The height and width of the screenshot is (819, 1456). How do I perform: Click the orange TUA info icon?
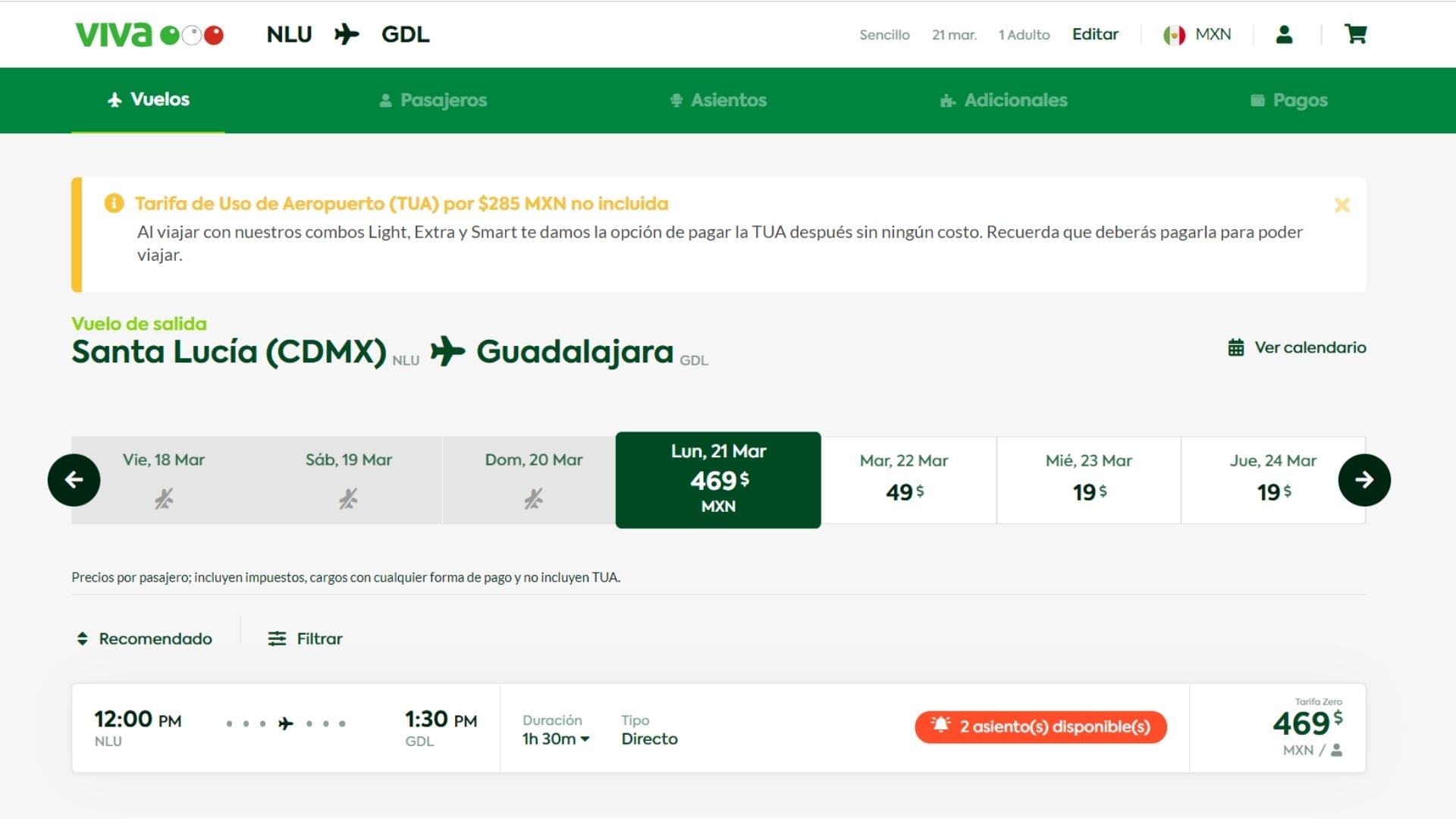pos(114,203)
